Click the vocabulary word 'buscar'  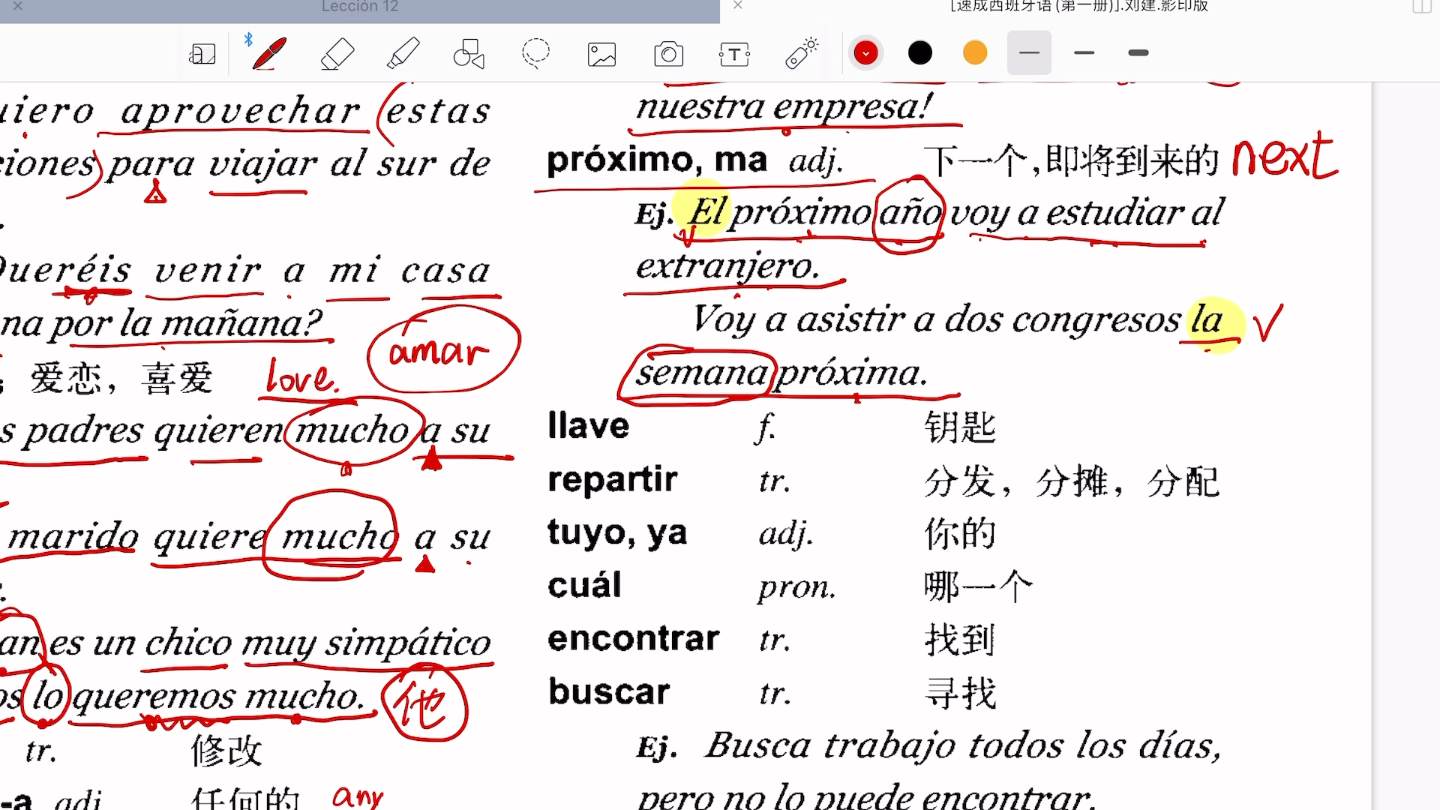click(608, 691)
